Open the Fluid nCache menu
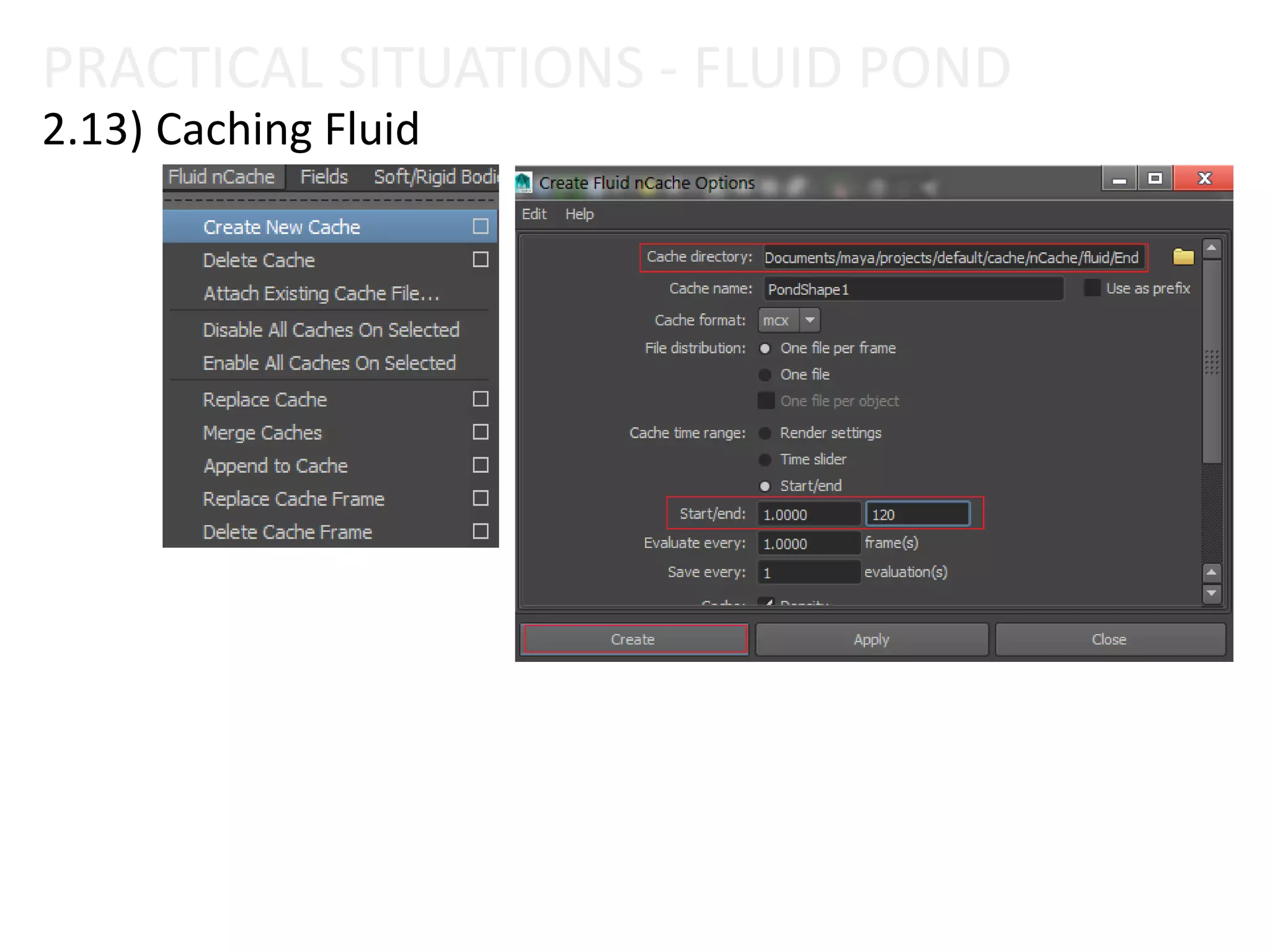1270x952 pixels. point(221,177)
